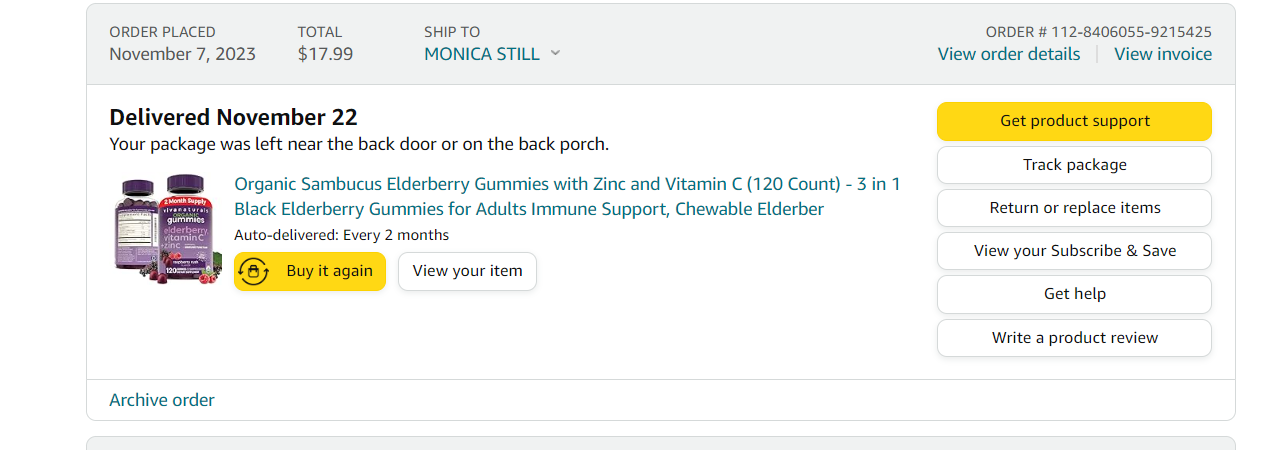Choose Return or replace items
Image resolution: width=1281 pixels, height=450 pixels.
coord(1074,208)
